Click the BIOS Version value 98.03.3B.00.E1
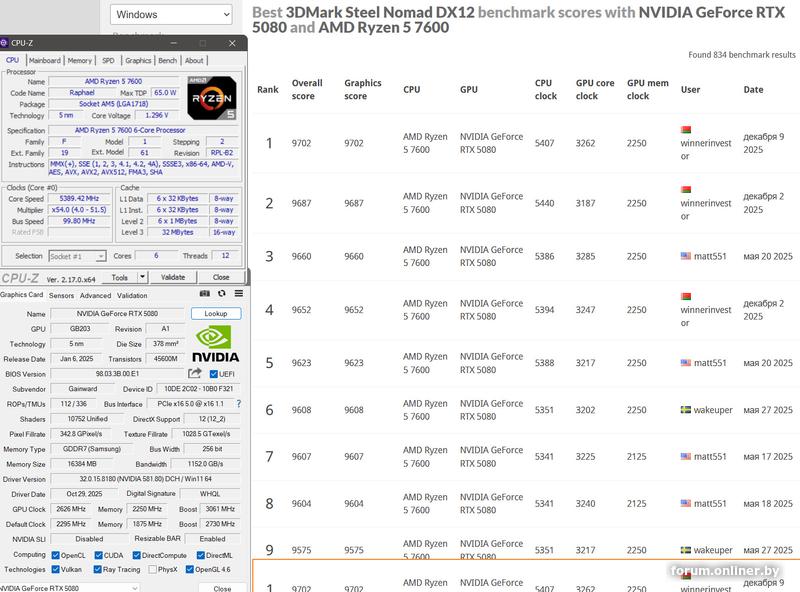 (x=117, y=374)
